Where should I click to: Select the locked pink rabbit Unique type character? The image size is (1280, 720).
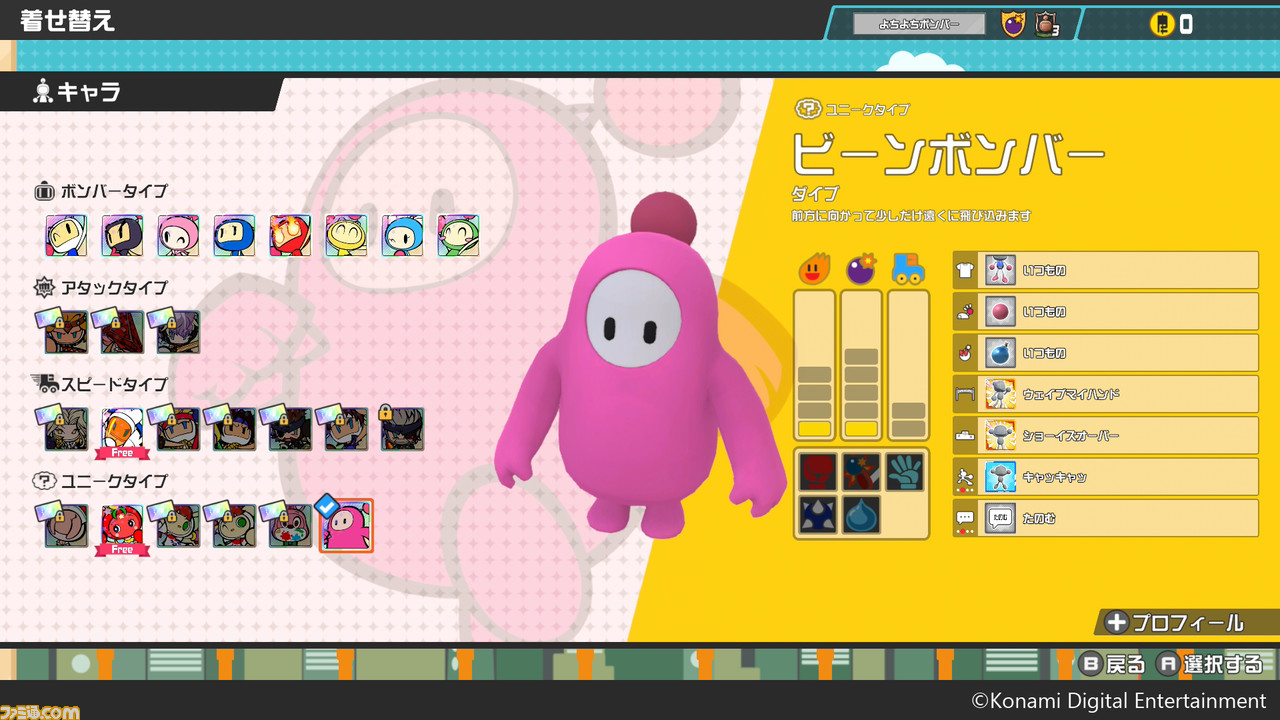290,526
